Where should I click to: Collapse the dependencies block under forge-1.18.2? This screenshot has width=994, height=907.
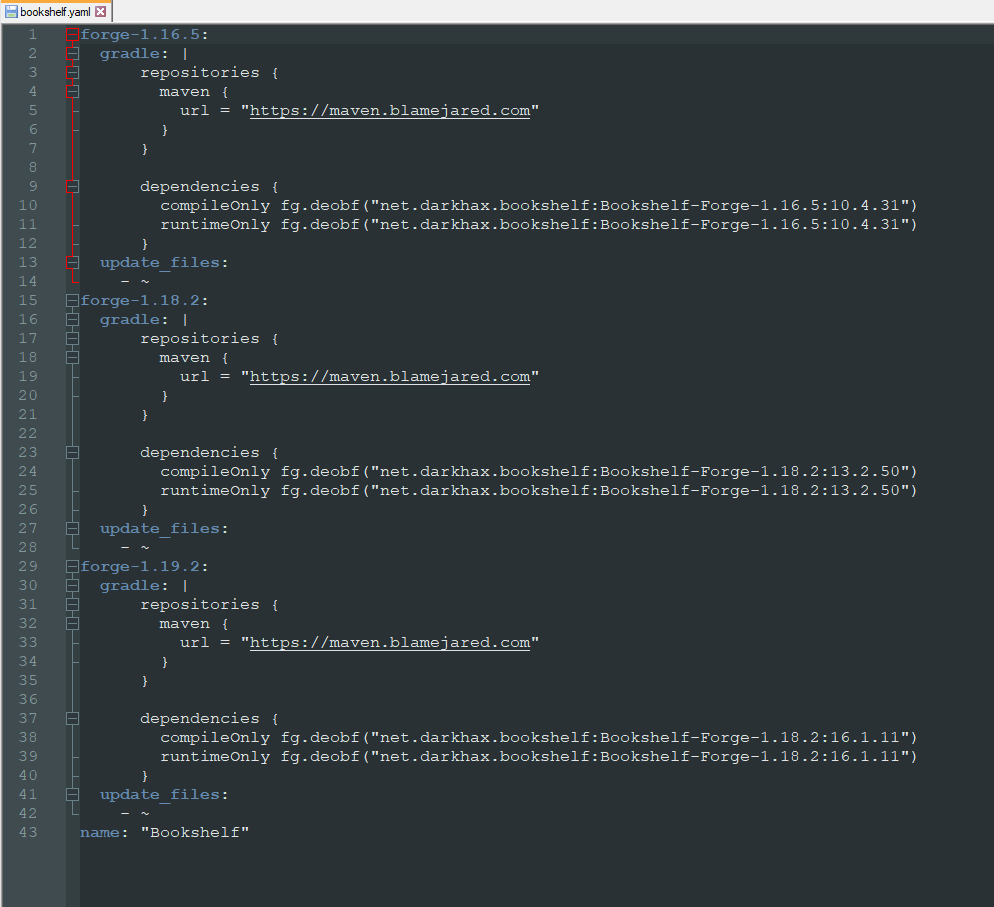tap(70, 452)
